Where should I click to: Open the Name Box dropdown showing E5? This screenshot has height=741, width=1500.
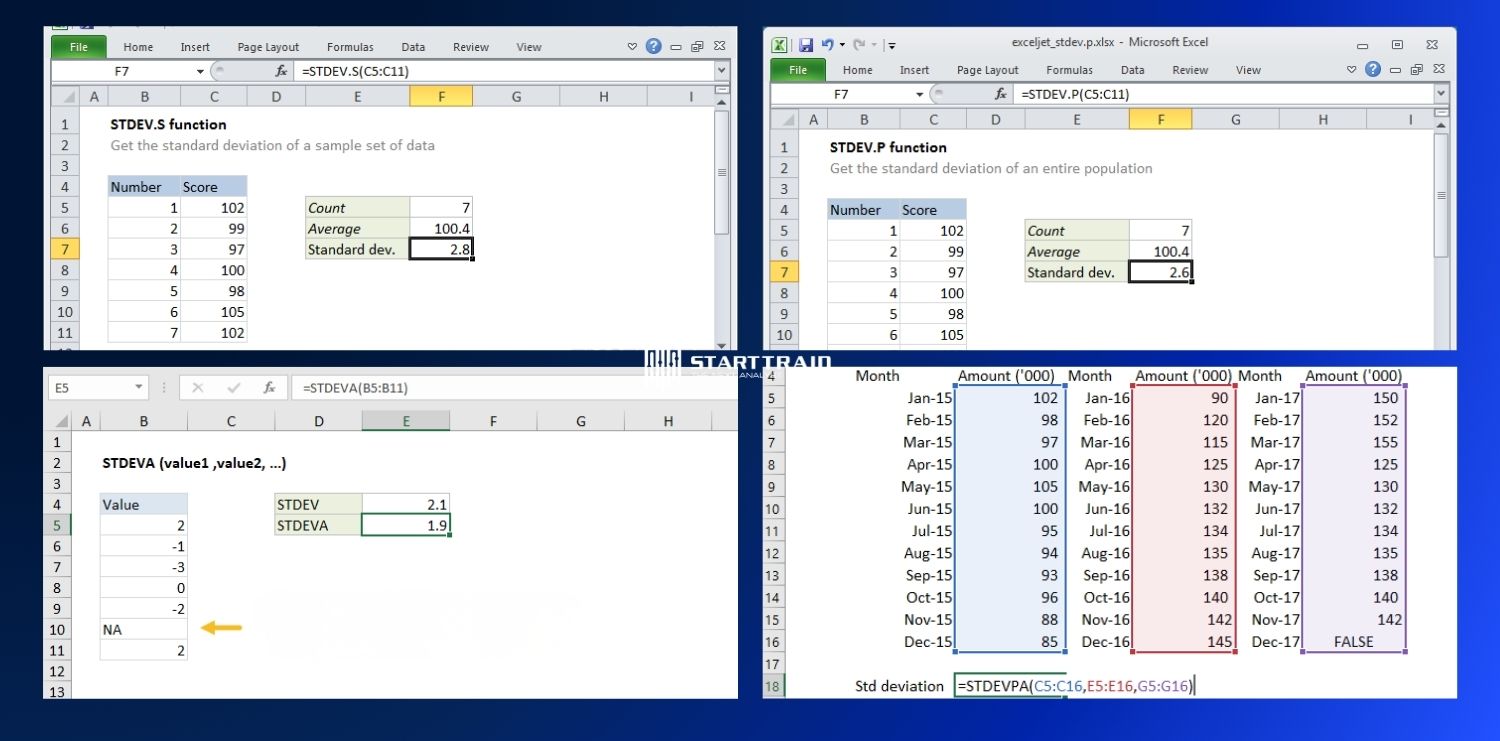pyautogui.click(x=138, y=388)
